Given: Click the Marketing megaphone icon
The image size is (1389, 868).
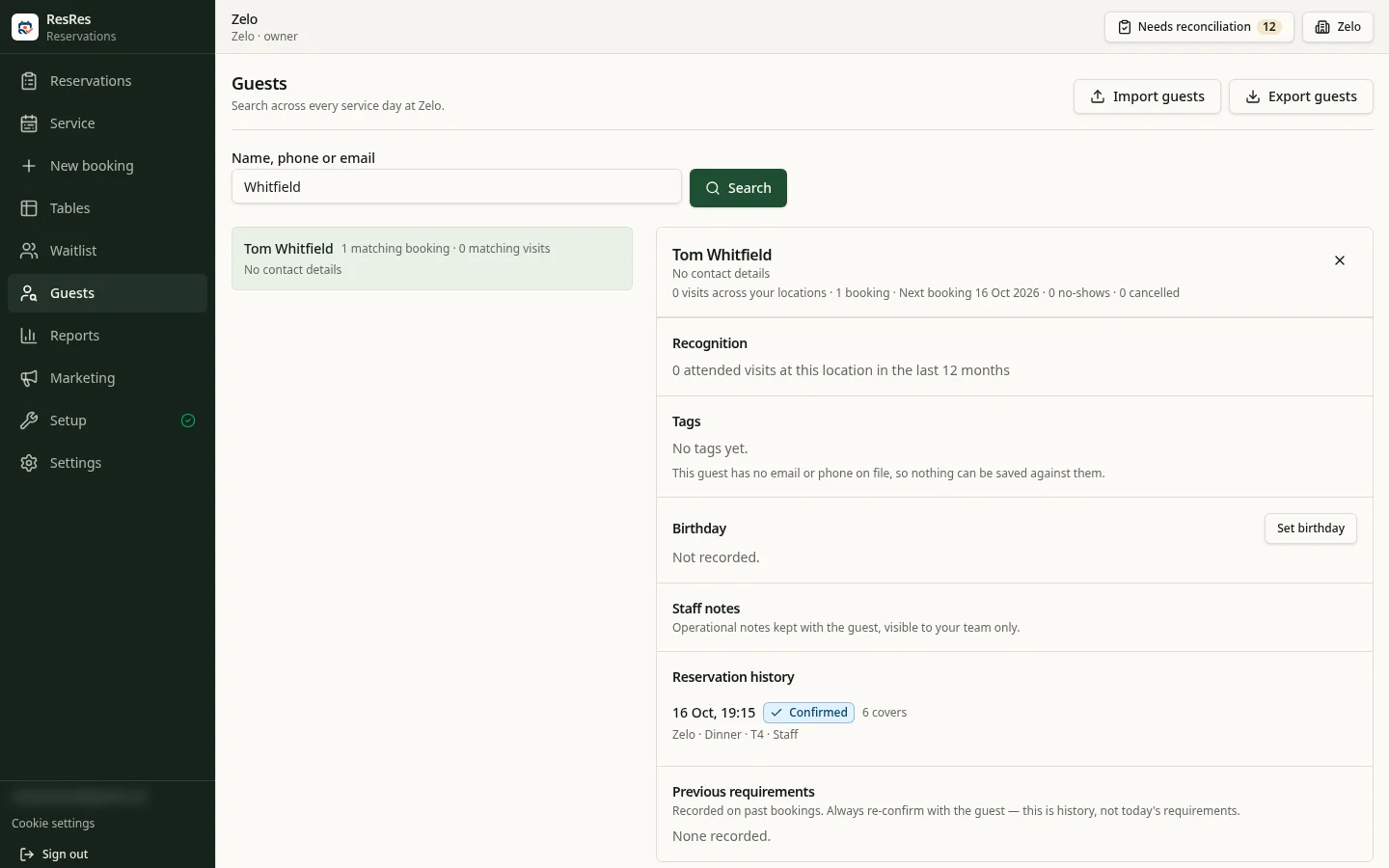Looking at the screenshot, I should pos(29,378).
